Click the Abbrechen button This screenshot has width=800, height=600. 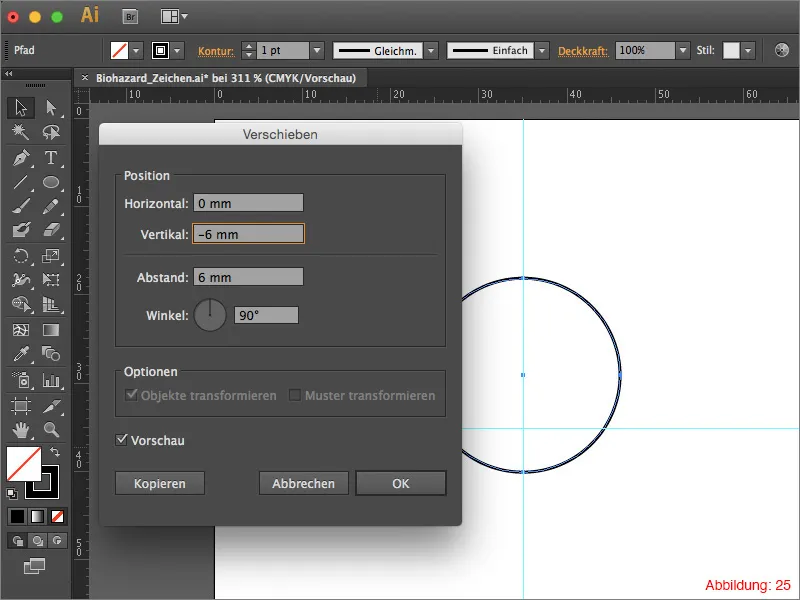pos(304,483)
